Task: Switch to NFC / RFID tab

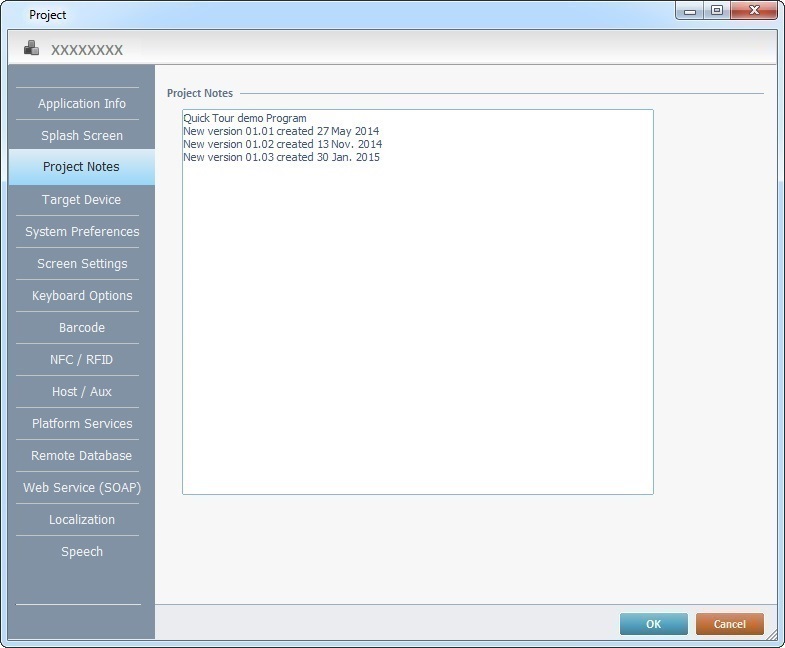Action: (82, 360)
